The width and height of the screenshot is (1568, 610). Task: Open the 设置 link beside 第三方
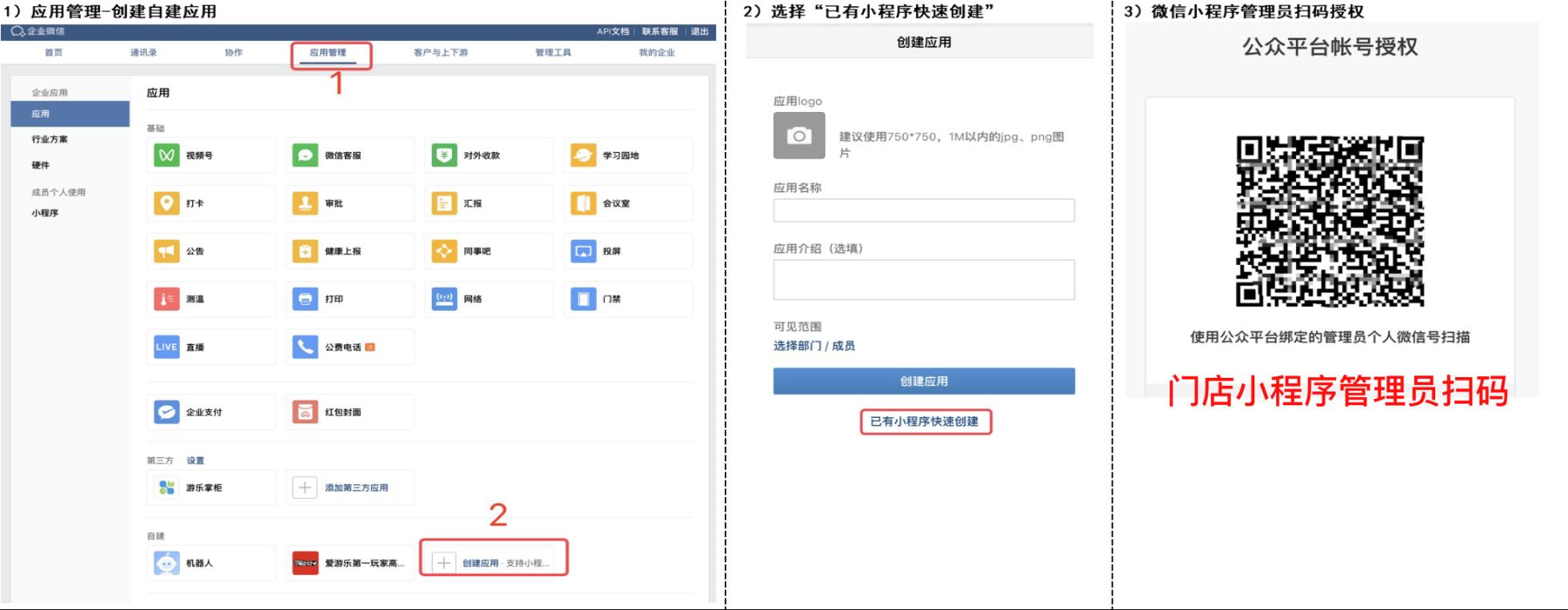tap(196, 460)
